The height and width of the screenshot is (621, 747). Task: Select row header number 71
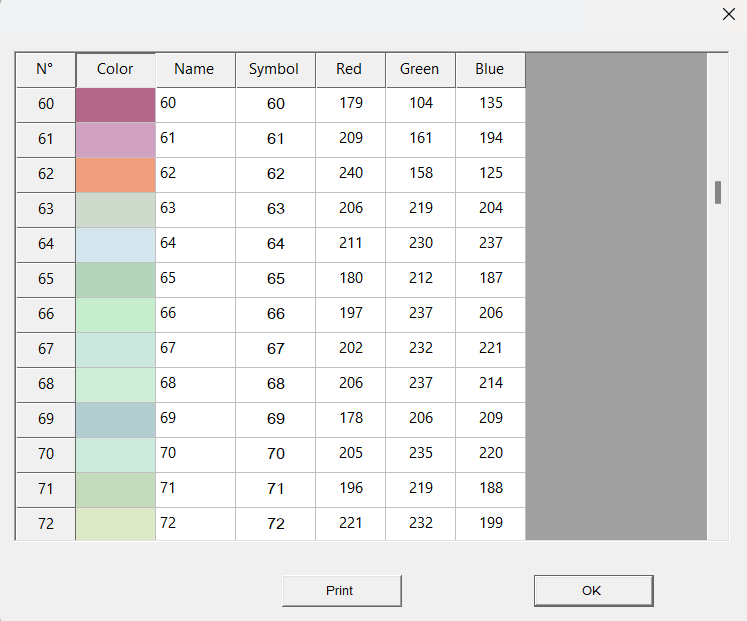46,490
